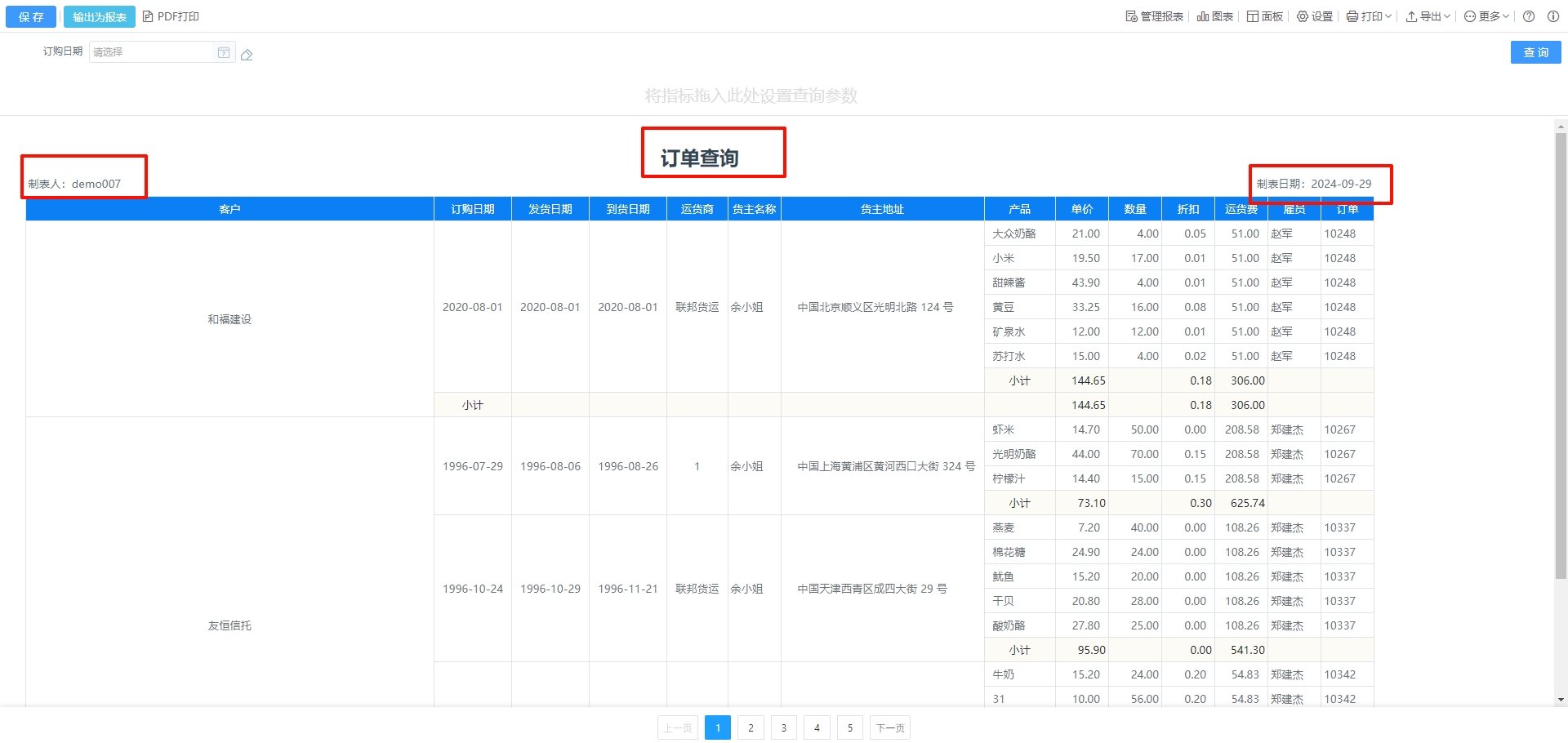The width and height of the screenshot is (1568, 743).
Task: Open the calendar picker for 订购日期
Action: (x=223, y=52)
